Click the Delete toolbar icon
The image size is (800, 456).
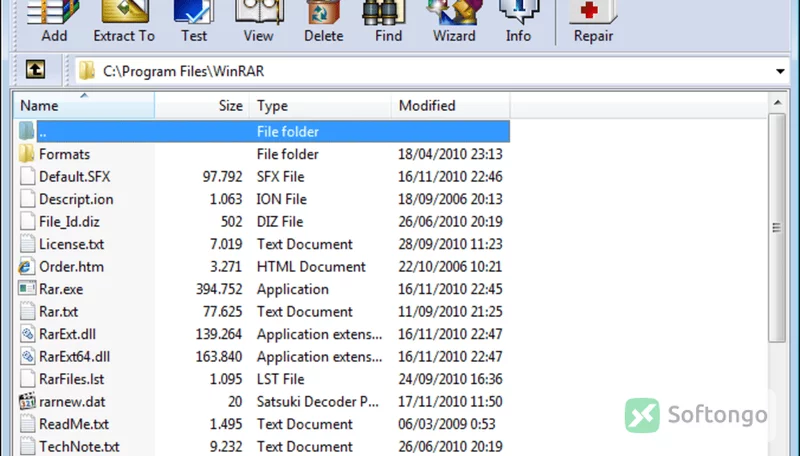[x=323, y=20]
